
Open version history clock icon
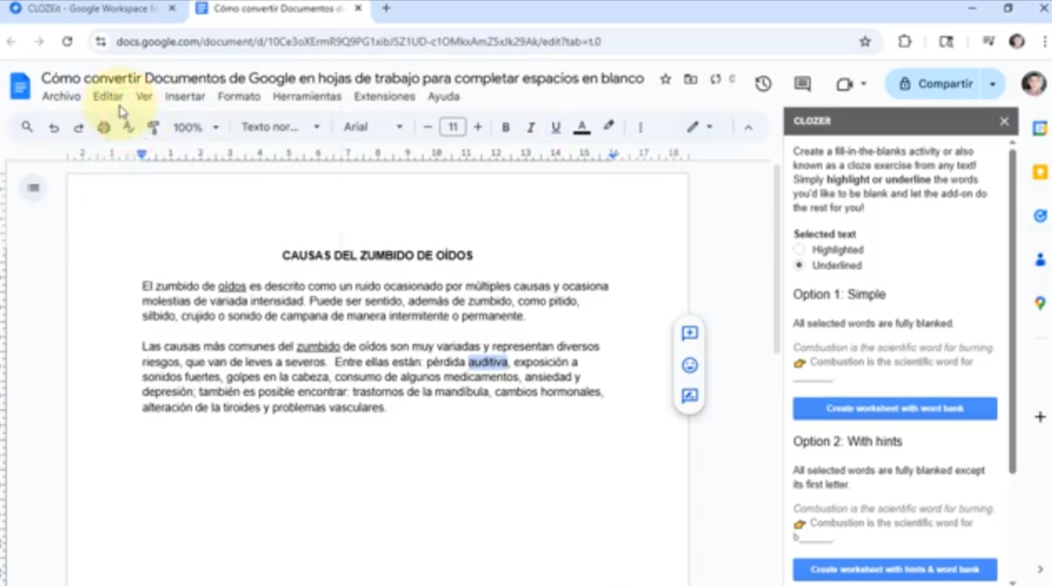point(763,84)
